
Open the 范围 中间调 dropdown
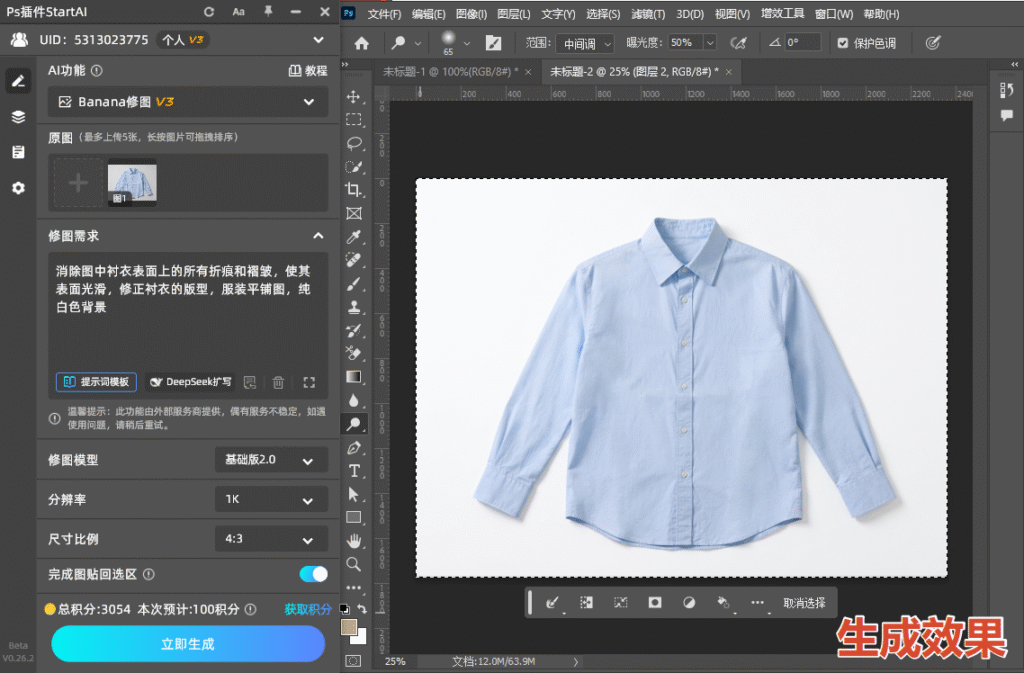point(585,44)
